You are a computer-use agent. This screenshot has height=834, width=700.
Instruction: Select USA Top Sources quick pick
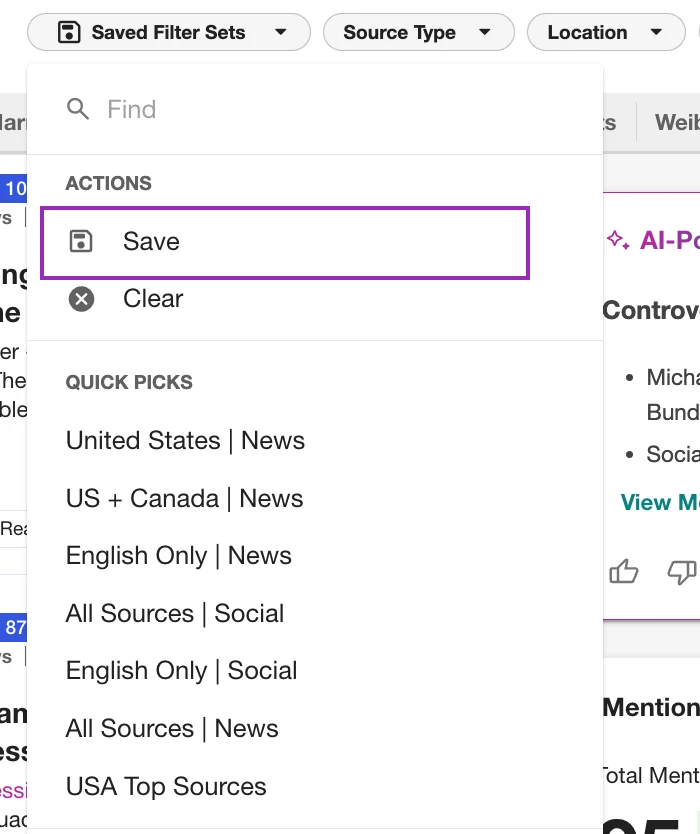click(166, 787)
